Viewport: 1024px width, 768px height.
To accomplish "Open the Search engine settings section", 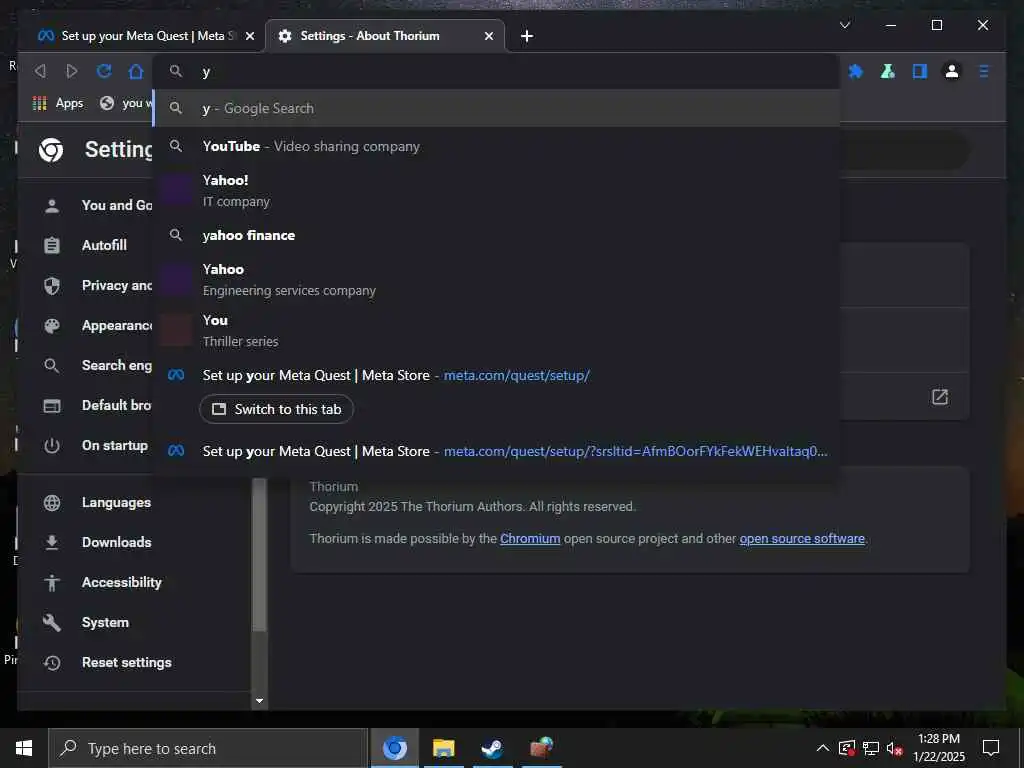I will click(x=97, y=365).
